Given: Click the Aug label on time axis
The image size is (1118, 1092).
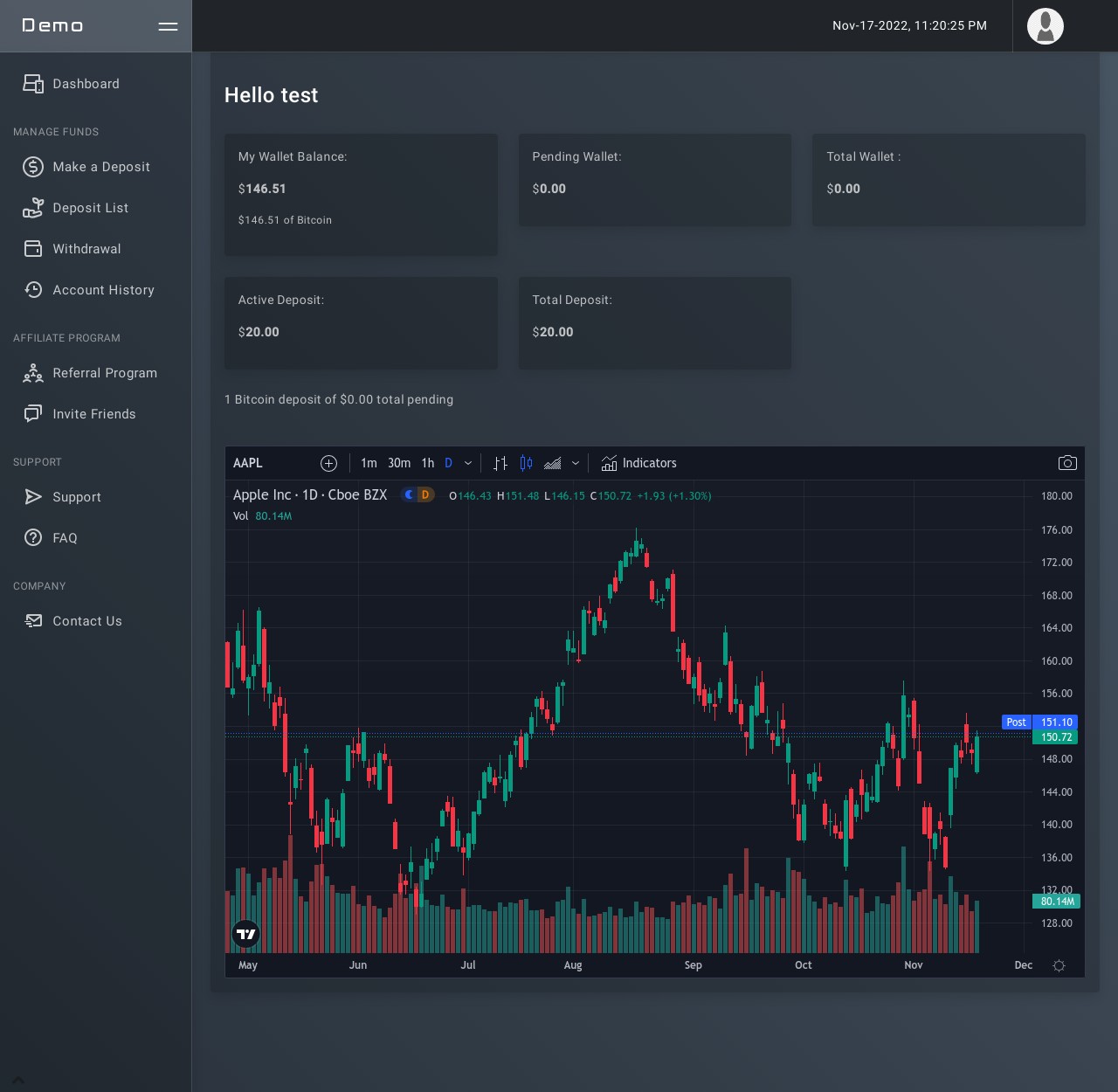Looking at the screenshot, I should [x=573, y=965].
